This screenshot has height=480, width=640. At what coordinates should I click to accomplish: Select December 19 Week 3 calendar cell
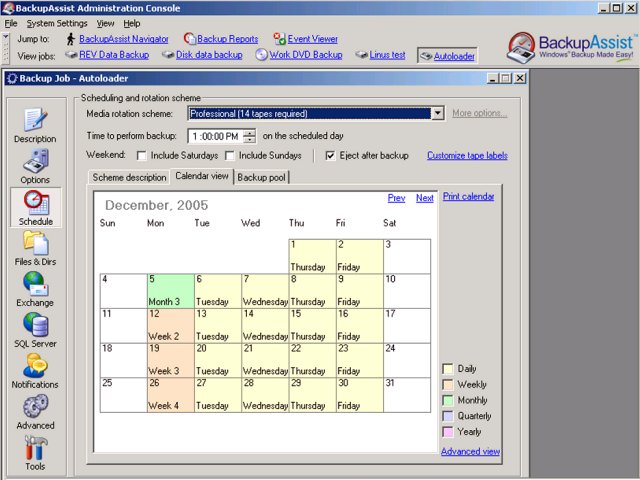(171, 360)
